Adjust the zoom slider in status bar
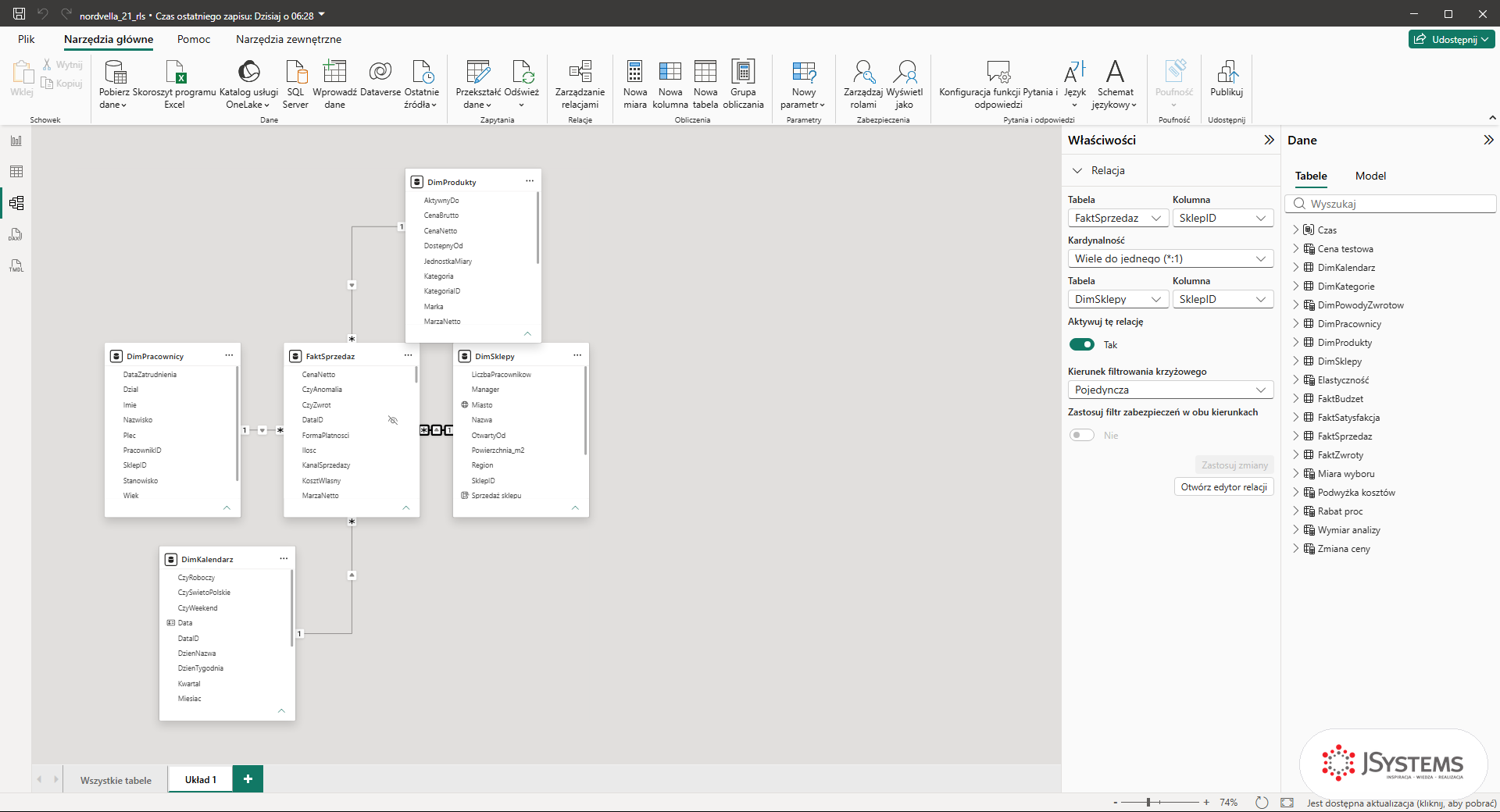 click(x=1148, y=802)
